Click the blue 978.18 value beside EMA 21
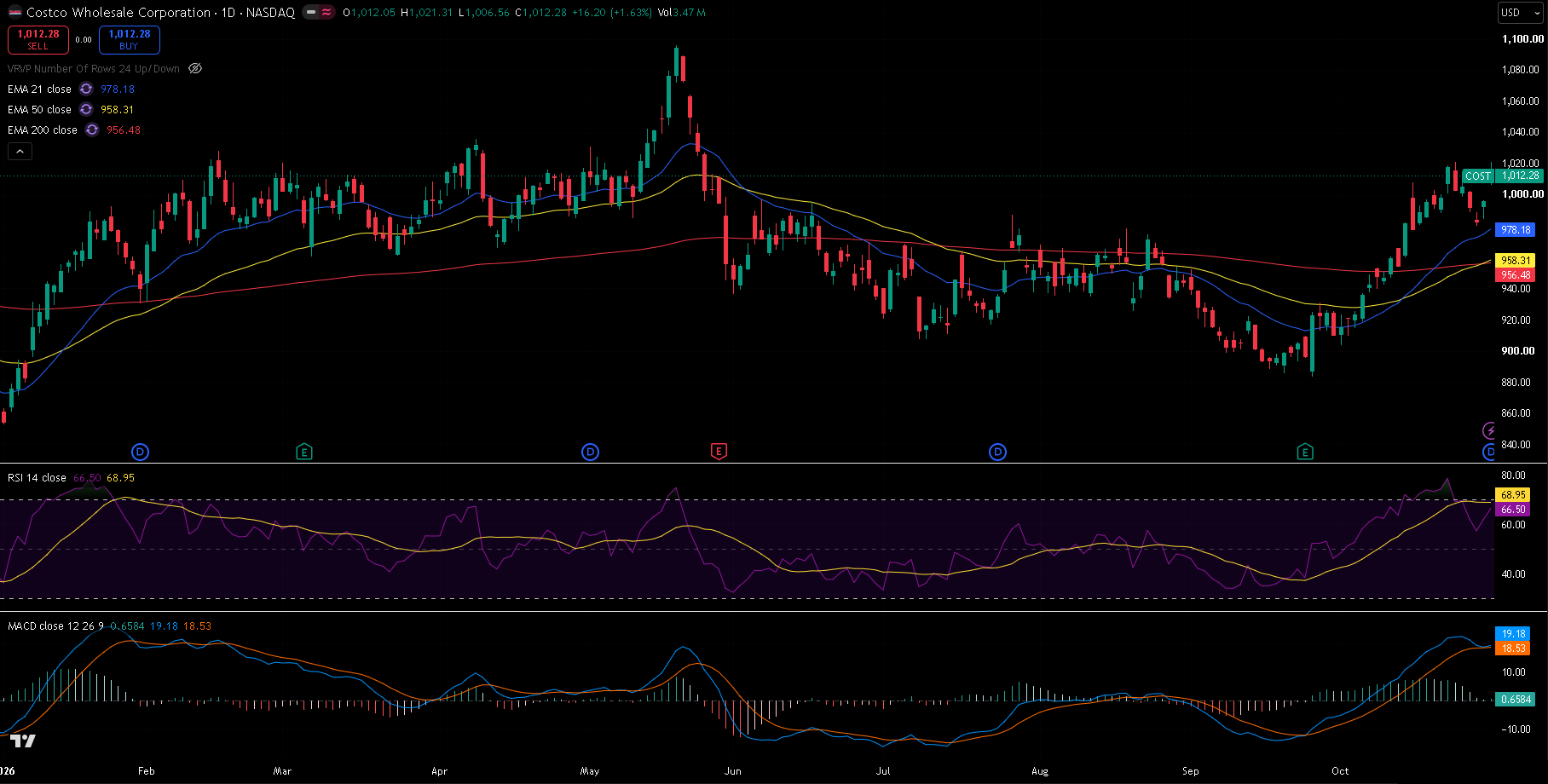1548x784 pixels. (118, 89)
